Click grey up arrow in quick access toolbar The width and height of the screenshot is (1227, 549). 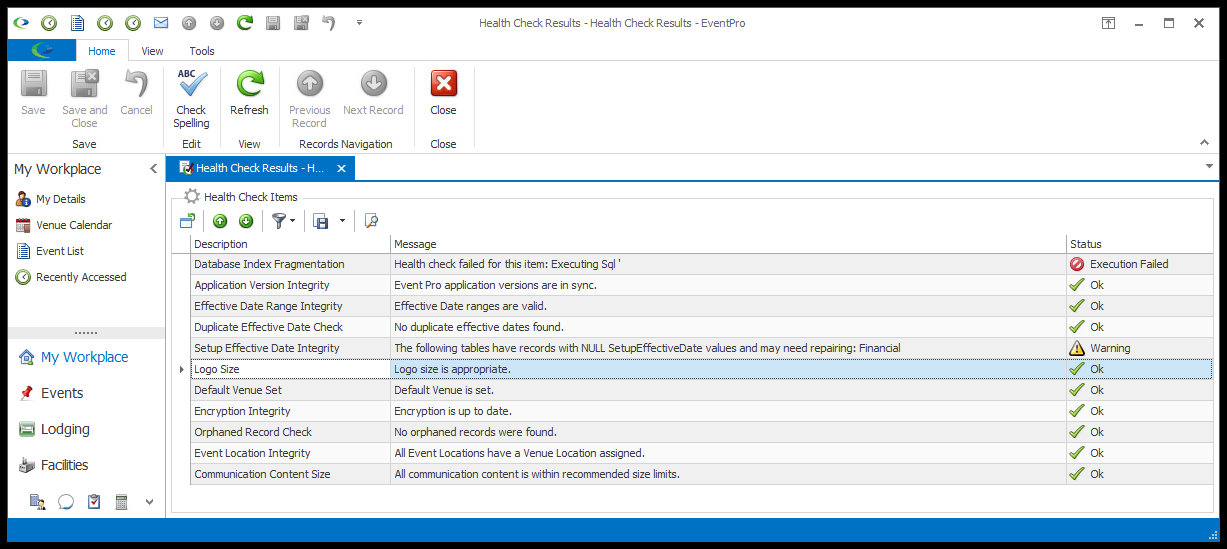pyautogui.click(x=189, y=22)
